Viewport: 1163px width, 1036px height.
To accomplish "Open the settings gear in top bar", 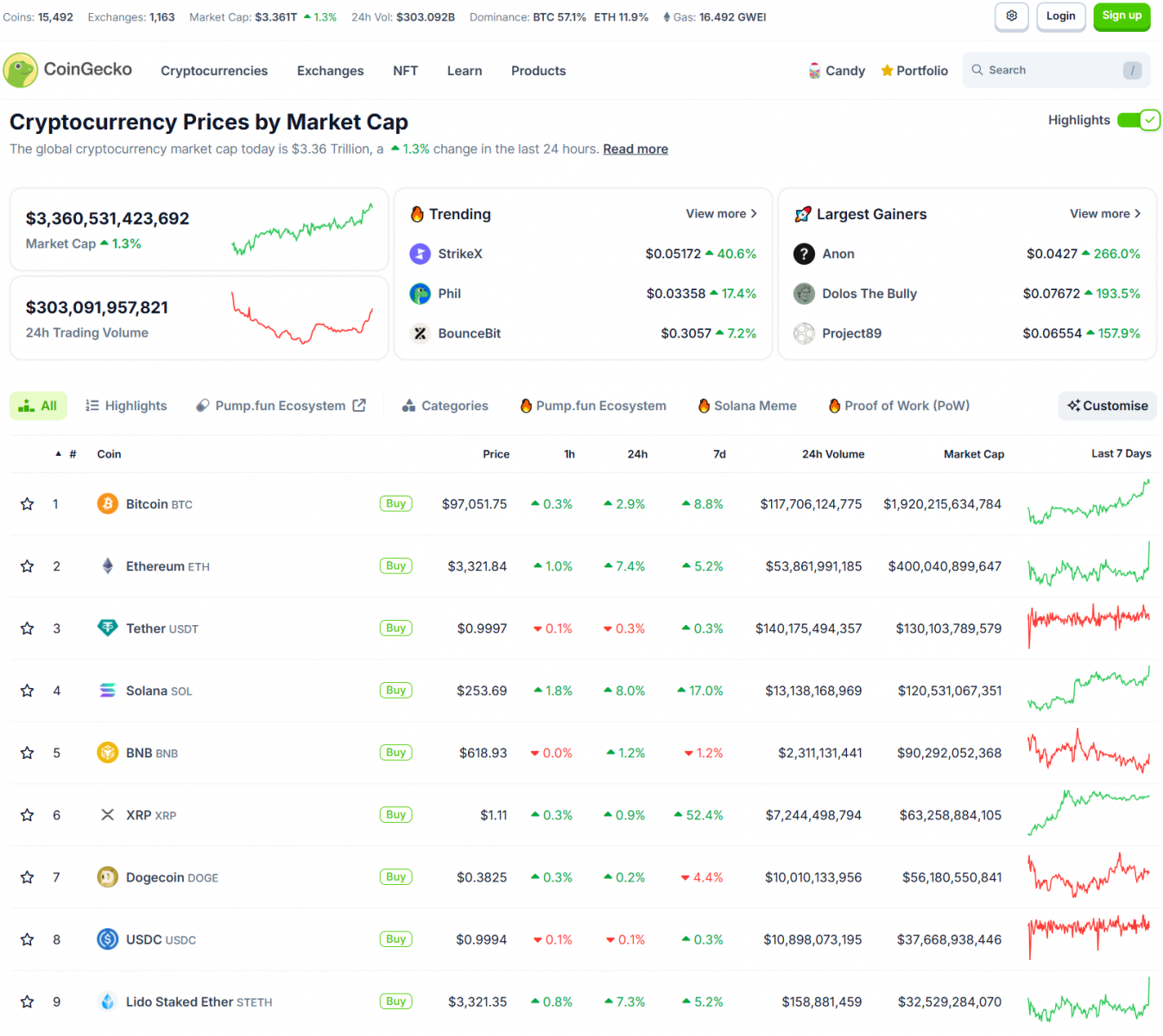I will coord(1011,16).
